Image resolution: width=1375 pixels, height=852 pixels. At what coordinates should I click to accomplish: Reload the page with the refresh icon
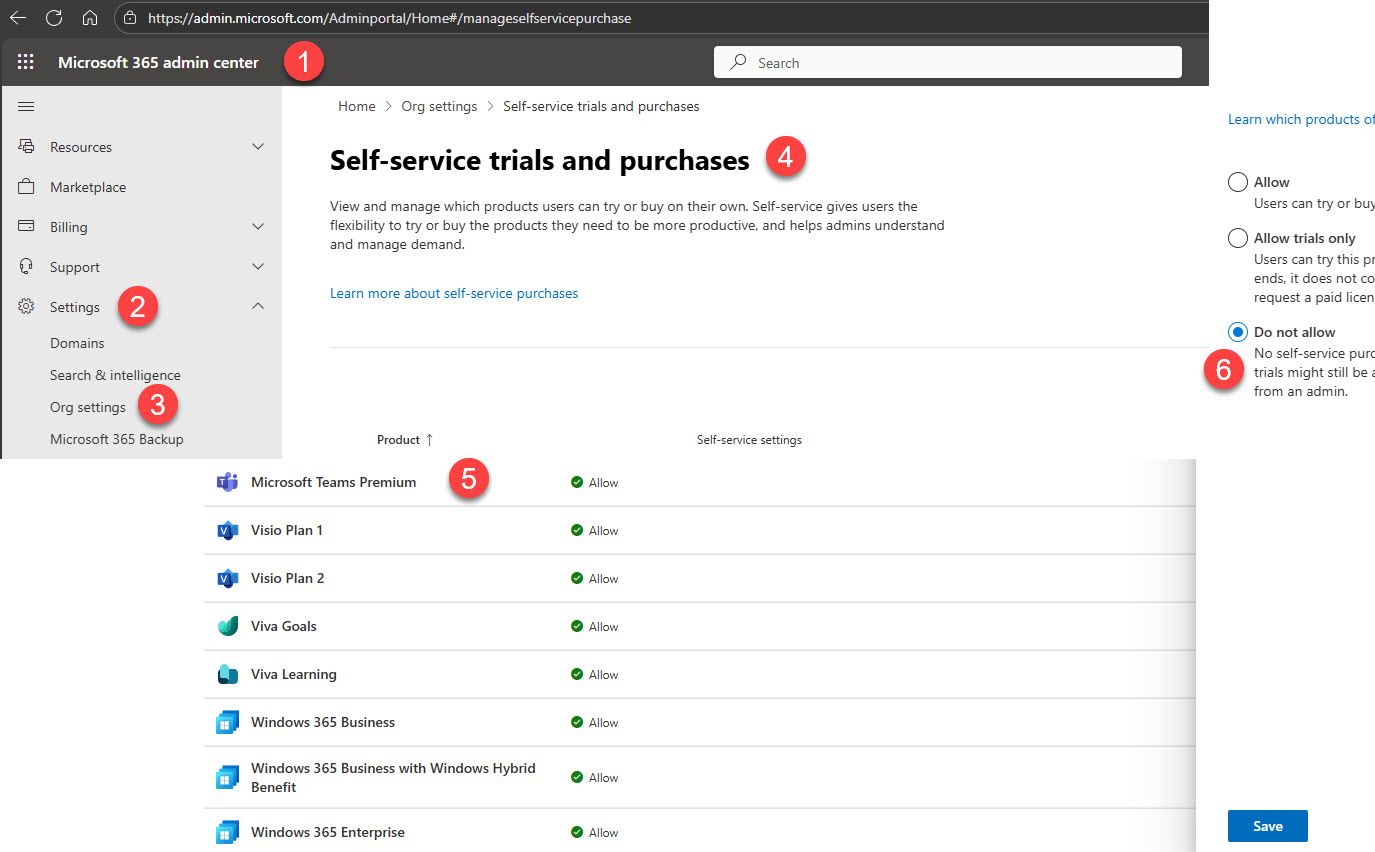(54, 17)
